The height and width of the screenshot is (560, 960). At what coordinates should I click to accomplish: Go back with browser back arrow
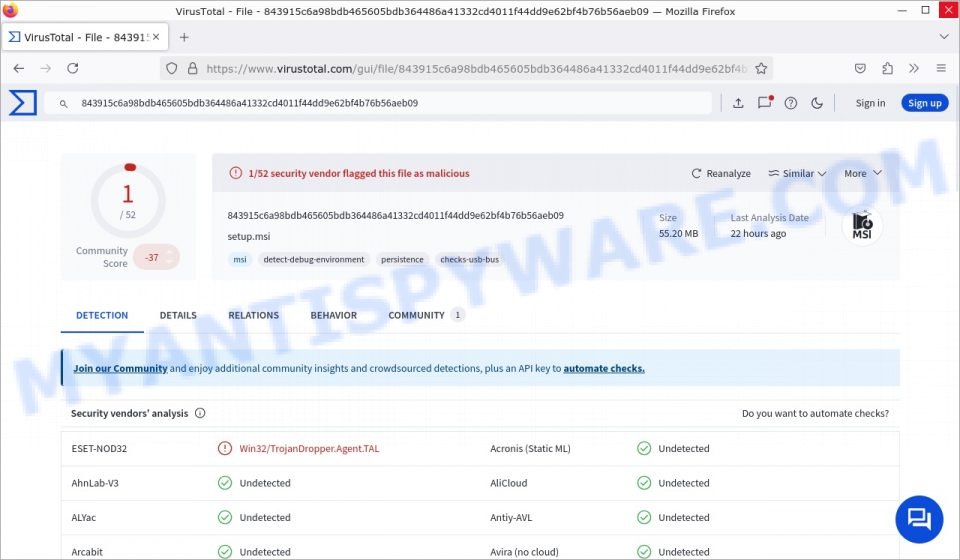pyautogui.click(x=19, y=69)
